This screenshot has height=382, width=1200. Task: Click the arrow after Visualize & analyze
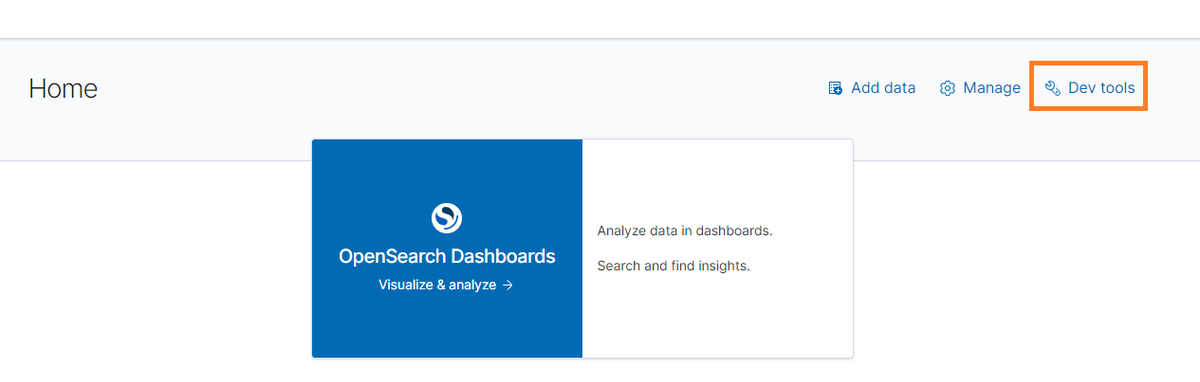pos(508,285)
